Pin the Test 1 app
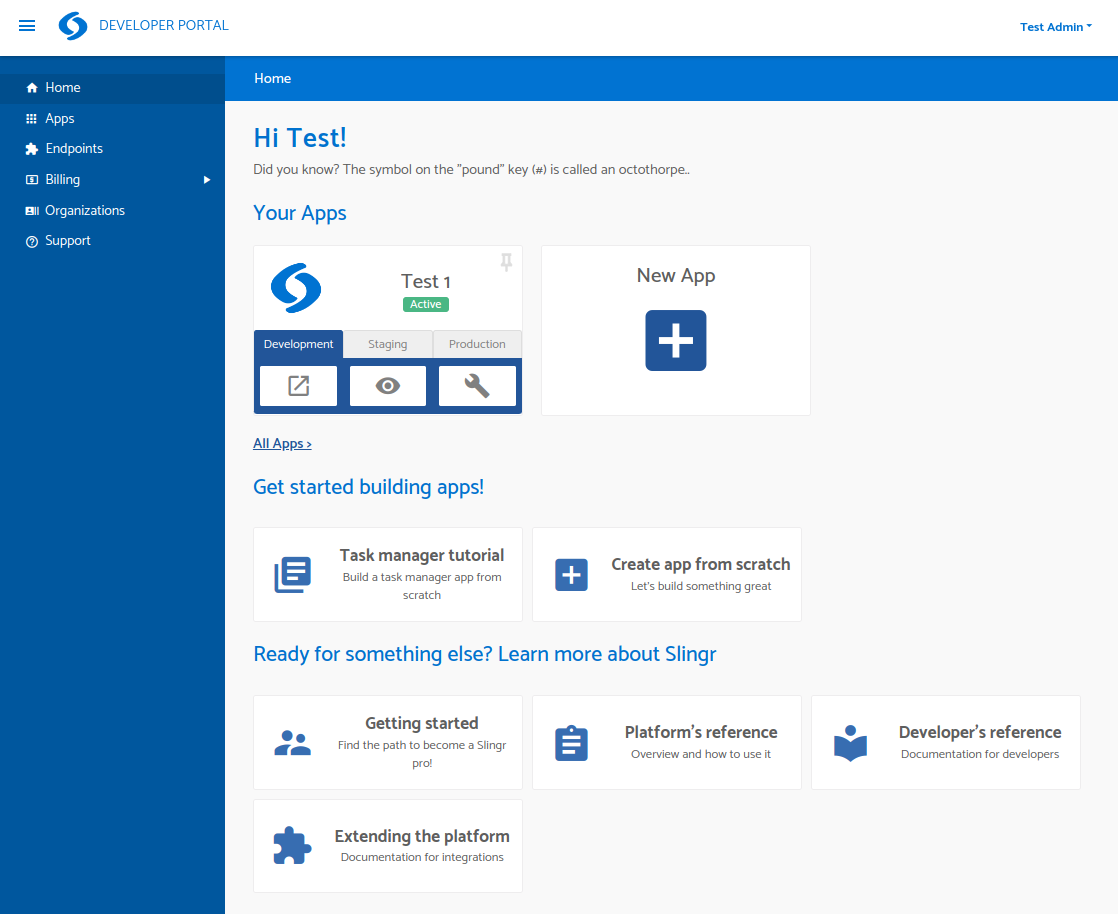 506,262
